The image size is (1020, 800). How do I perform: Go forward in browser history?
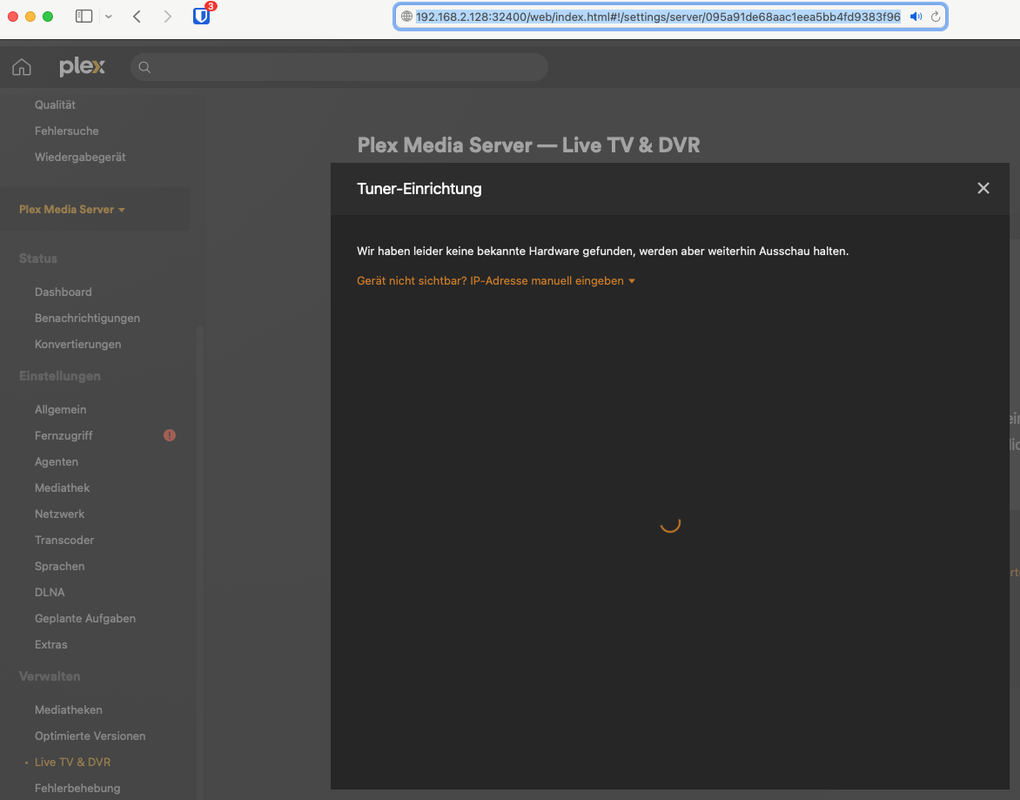pyautogui.click(x=167, y=16)
